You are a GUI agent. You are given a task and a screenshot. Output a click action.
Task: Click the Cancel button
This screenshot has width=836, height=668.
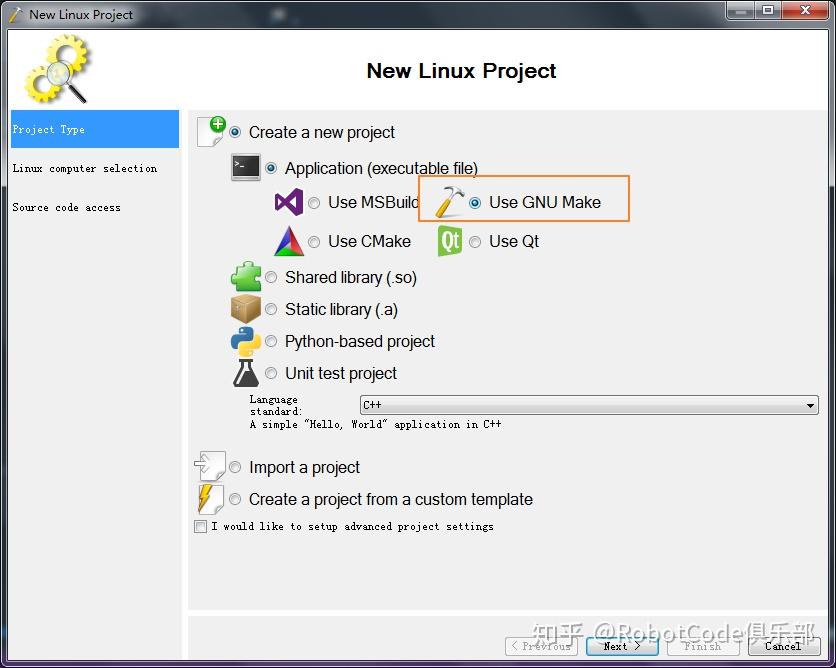[x=784, y=646]
